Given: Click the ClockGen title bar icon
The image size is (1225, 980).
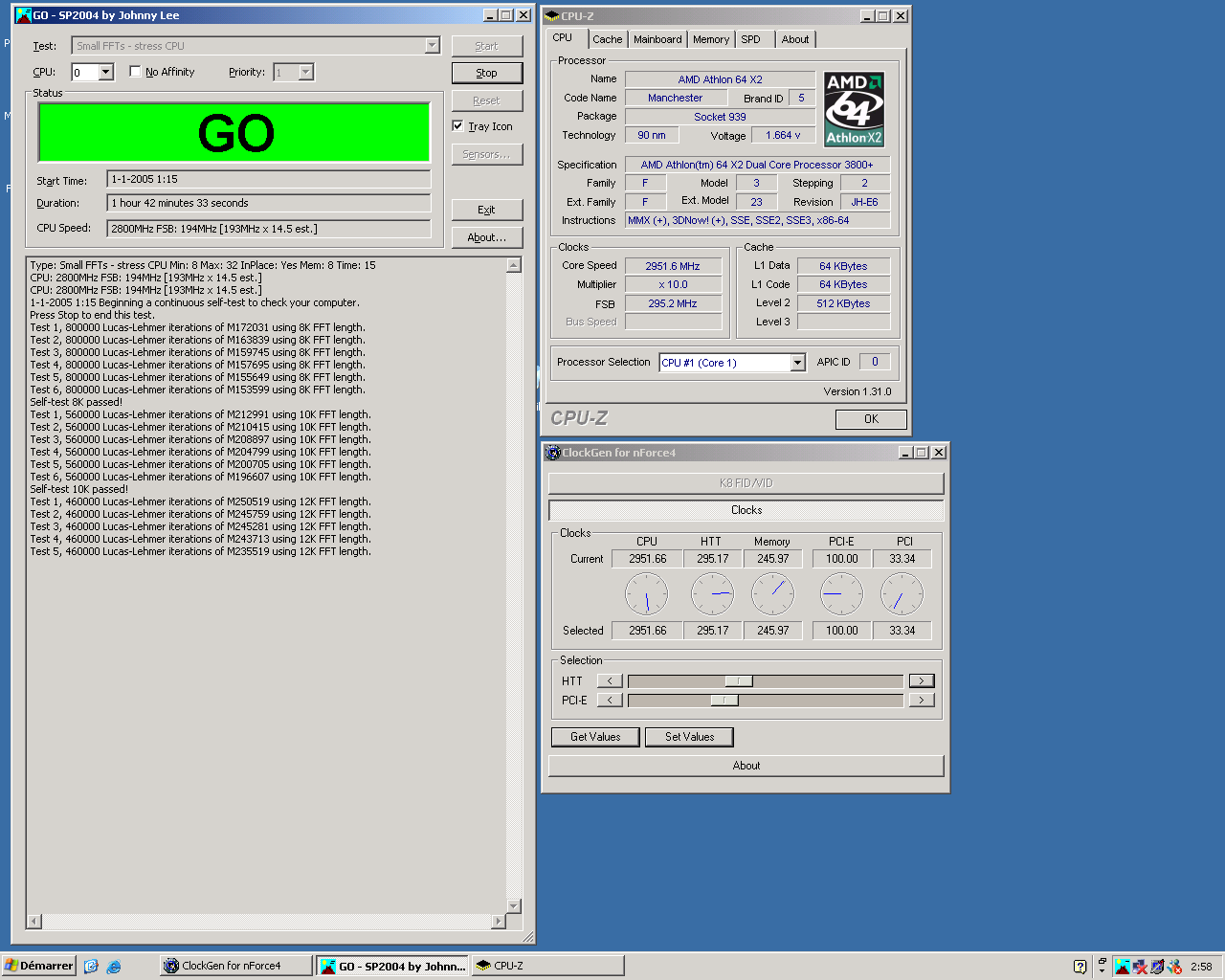Looking at the screenshot, I should pyautogui.click(x=552, y=453).
